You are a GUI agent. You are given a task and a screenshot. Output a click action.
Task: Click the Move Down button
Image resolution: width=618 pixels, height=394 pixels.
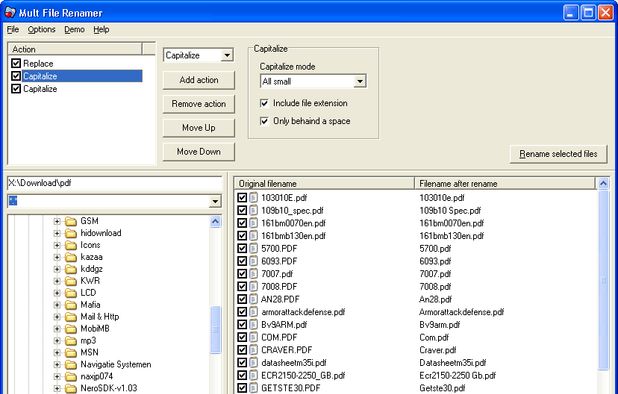tap(199, 152)
